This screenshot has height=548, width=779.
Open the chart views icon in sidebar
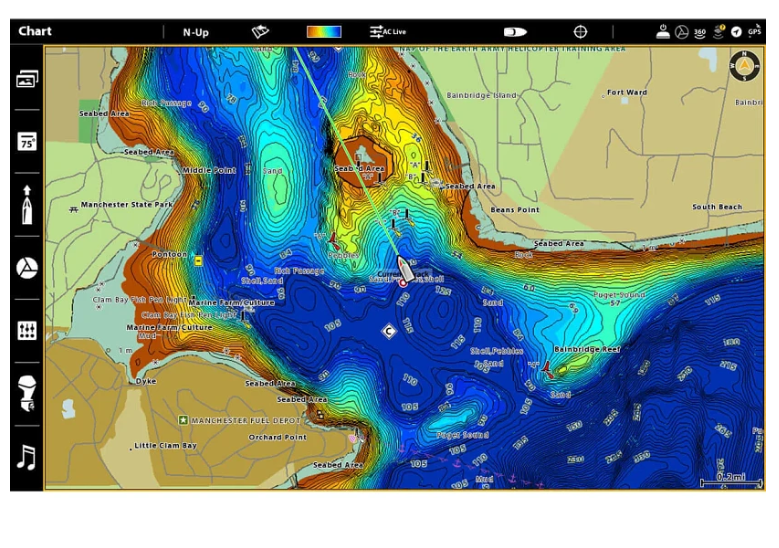[x=27, y=79]
